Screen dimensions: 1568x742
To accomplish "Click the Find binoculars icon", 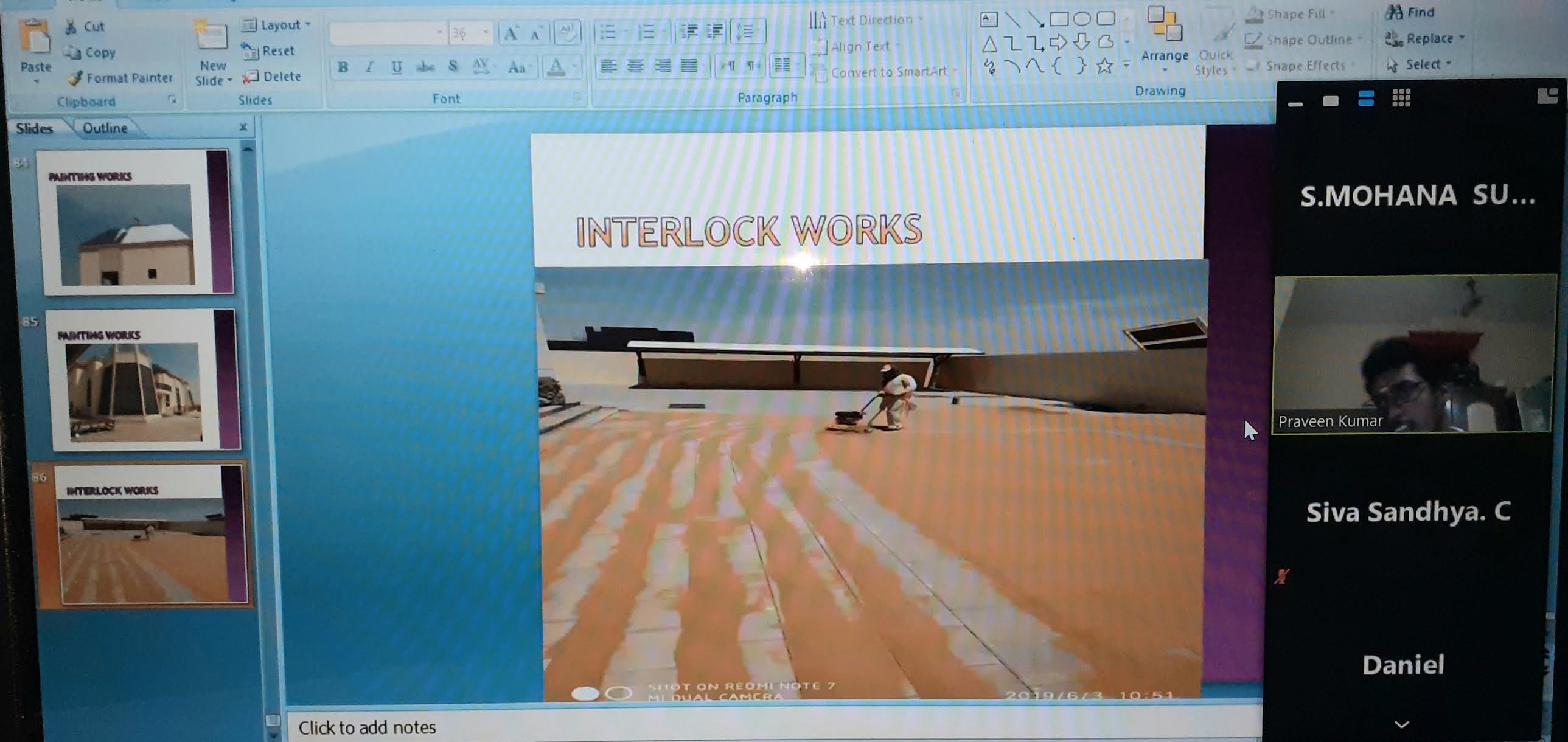I will point(1394,12).
